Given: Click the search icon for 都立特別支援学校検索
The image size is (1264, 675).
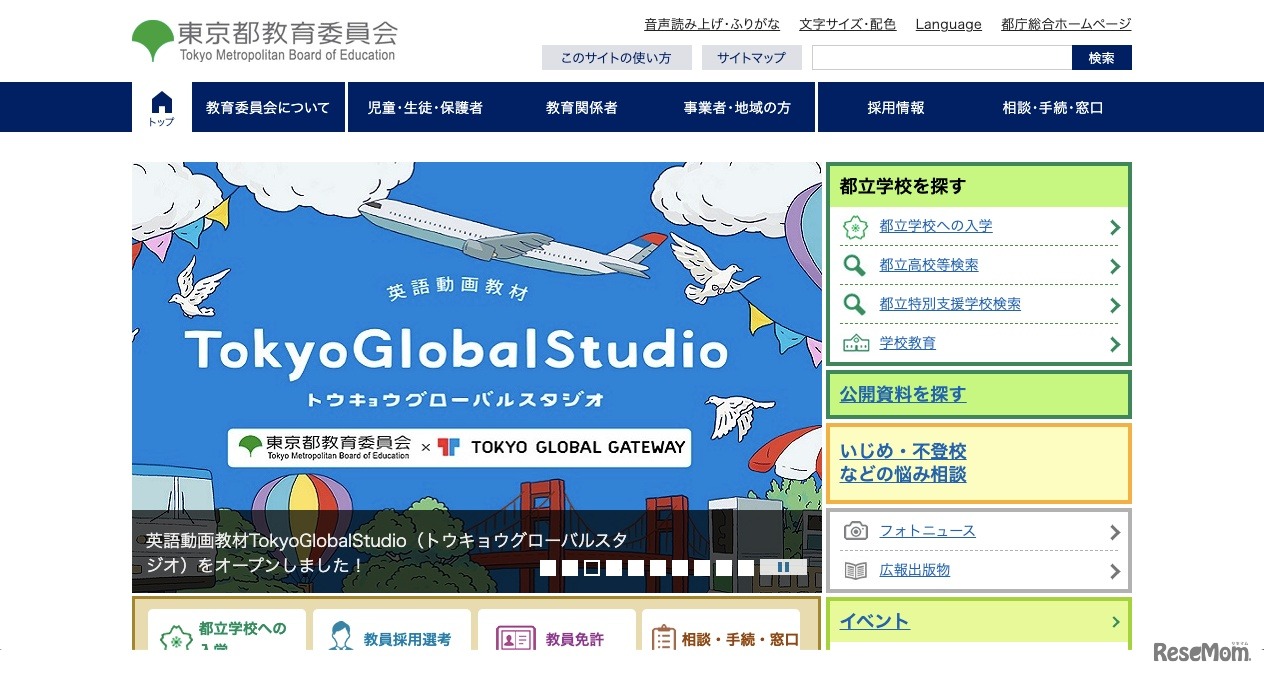Looking at the screenshot, I should 855,304.
